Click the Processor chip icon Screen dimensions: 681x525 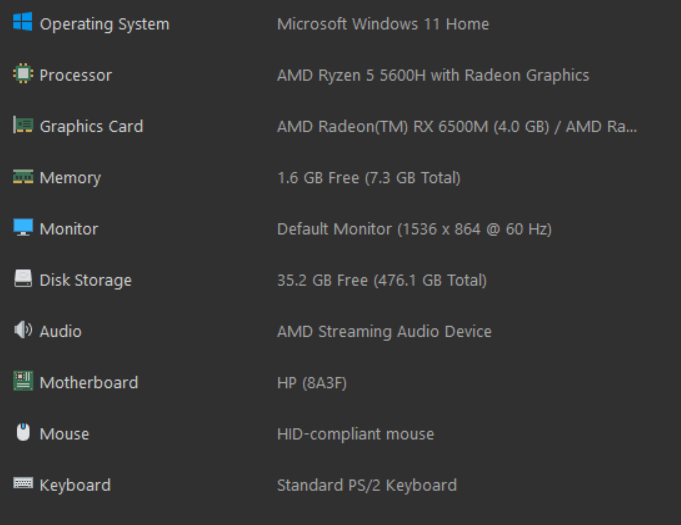[x=22, y=74]
